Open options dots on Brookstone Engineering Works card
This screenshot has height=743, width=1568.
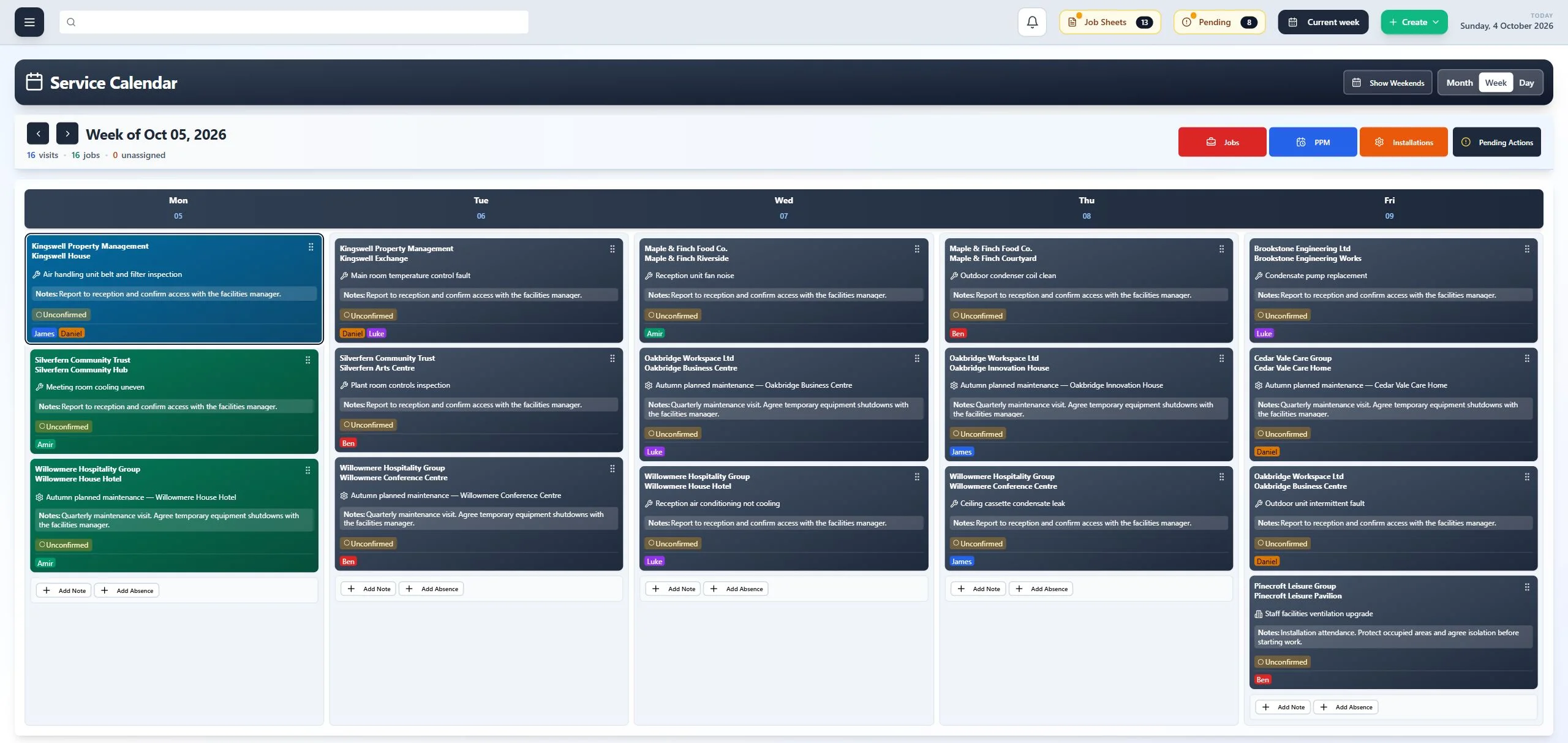[x=1527, y=249]
